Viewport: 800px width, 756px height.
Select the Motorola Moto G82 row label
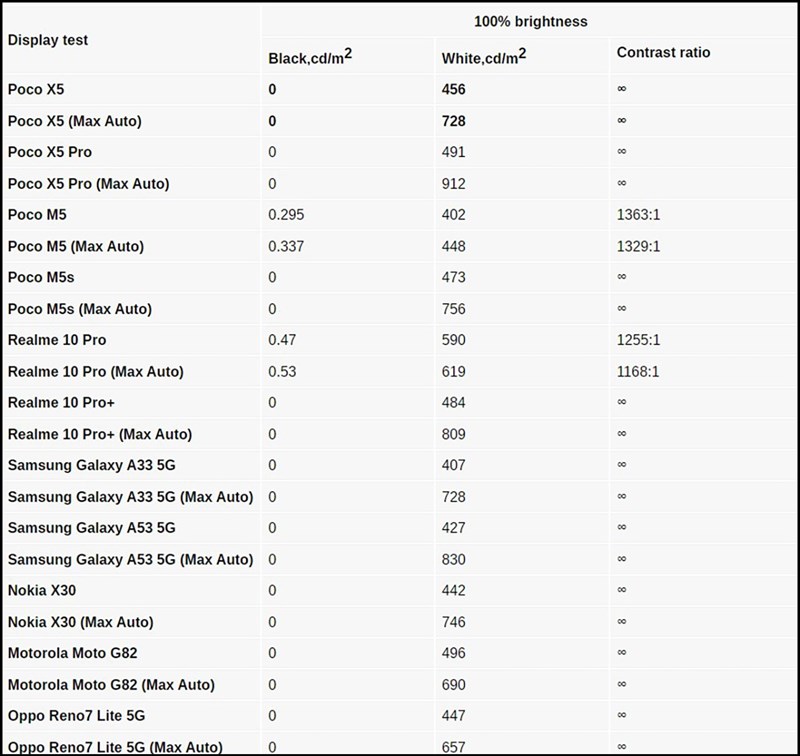(72, 653)
